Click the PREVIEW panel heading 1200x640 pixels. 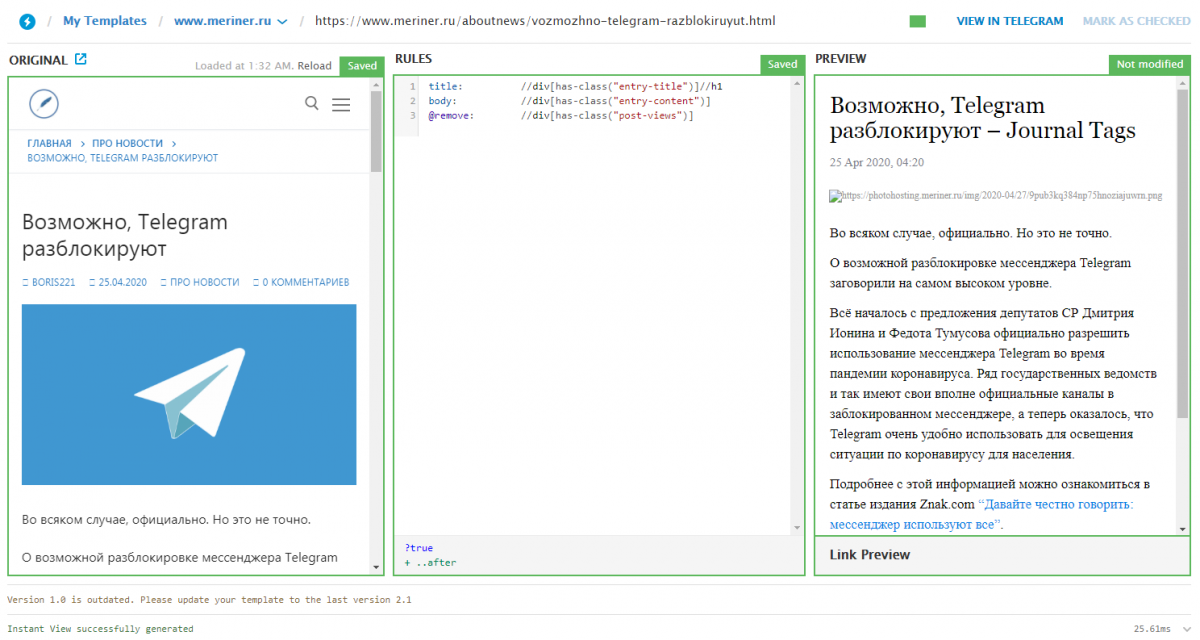pyautogui.click(x=841, y=59)
